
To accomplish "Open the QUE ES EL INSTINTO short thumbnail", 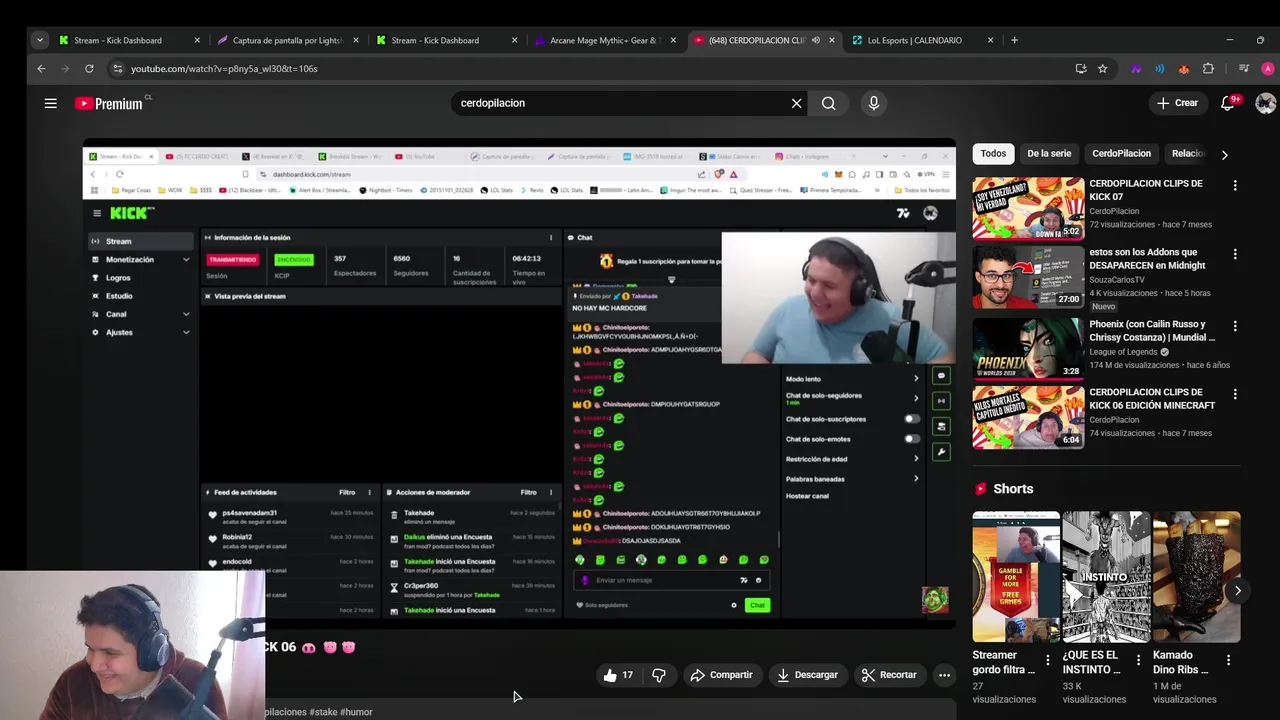I will tap(1106, 576).
